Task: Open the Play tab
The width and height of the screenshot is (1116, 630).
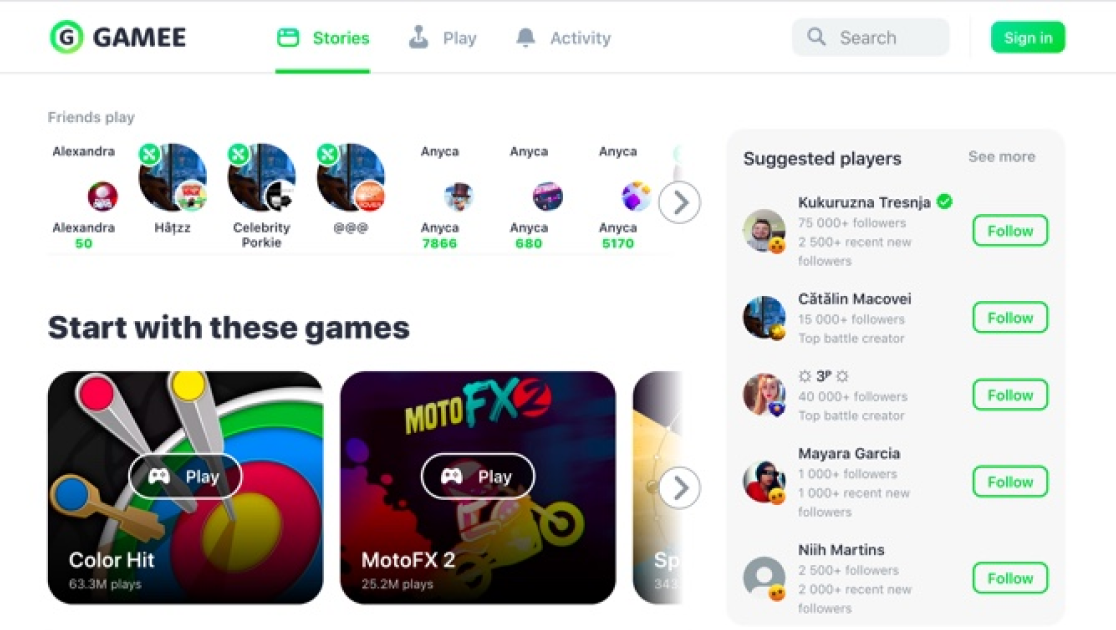Action: pyautogui.click(x=443, y=38)
